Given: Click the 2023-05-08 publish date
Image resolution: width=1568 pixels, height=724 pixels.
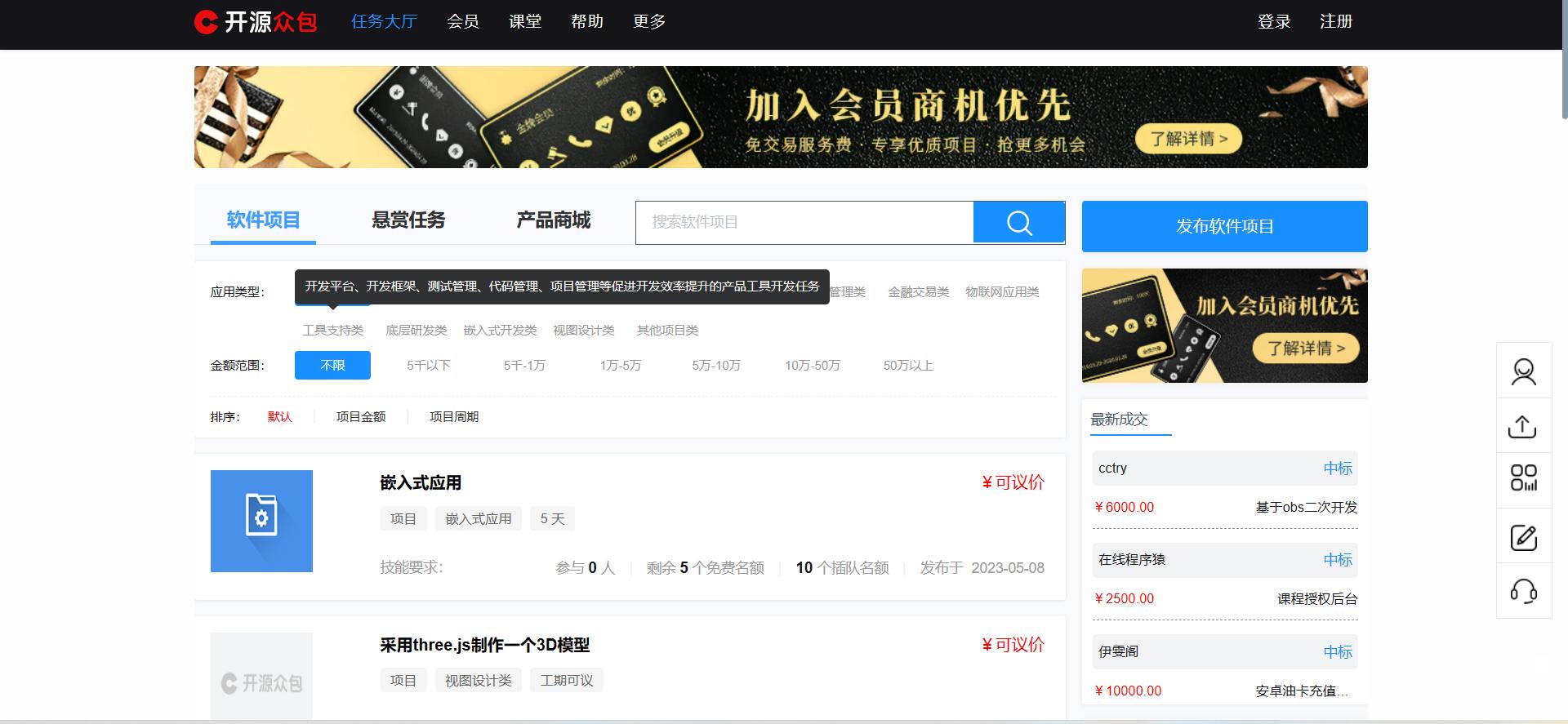Looking at the screenshot, I should click(x=1008, y=568).
